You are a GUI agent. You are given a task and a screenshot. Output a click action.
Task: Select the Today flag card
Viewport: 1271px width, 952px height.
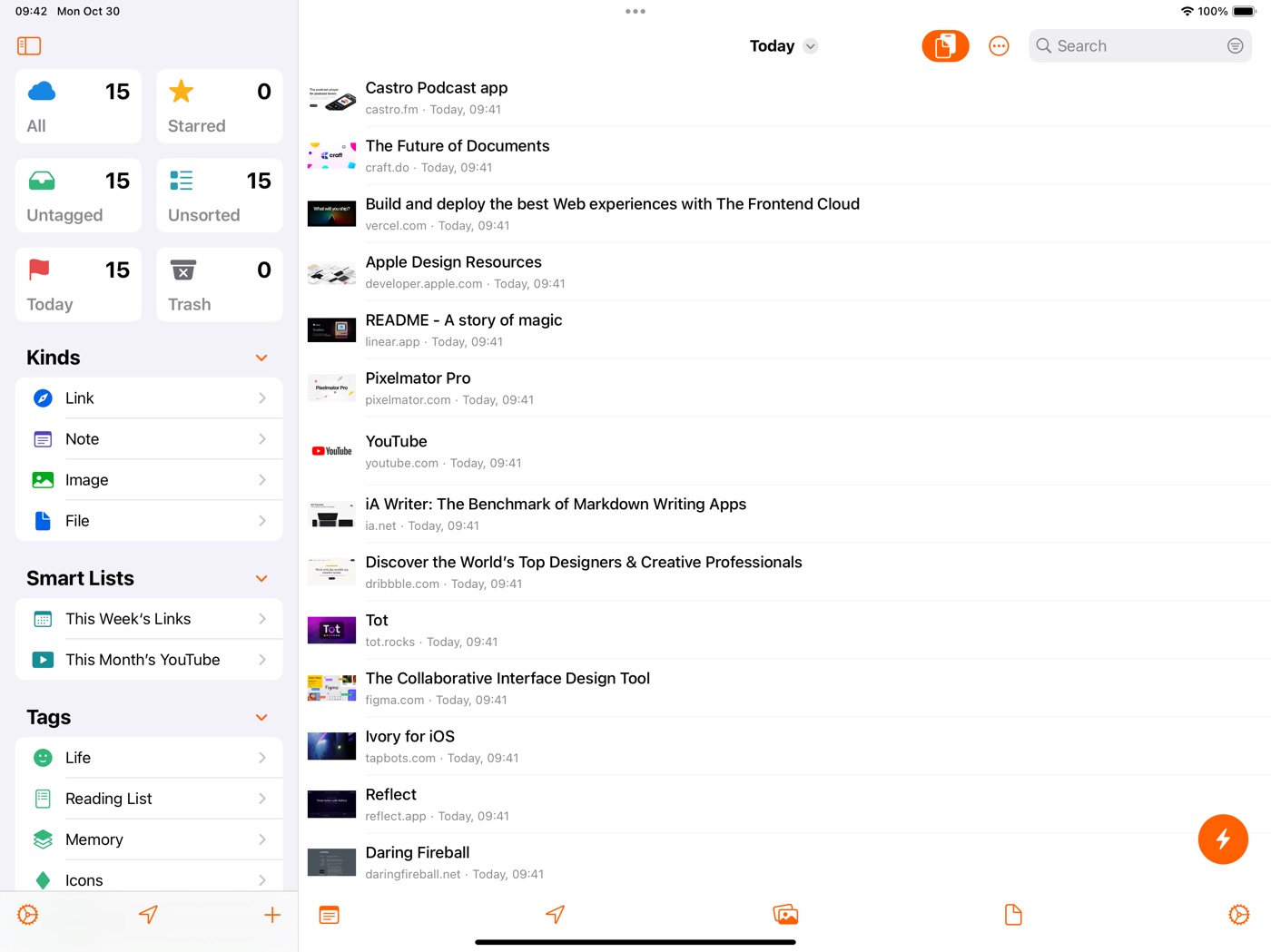pyautogui.click(x=78, y=284)
